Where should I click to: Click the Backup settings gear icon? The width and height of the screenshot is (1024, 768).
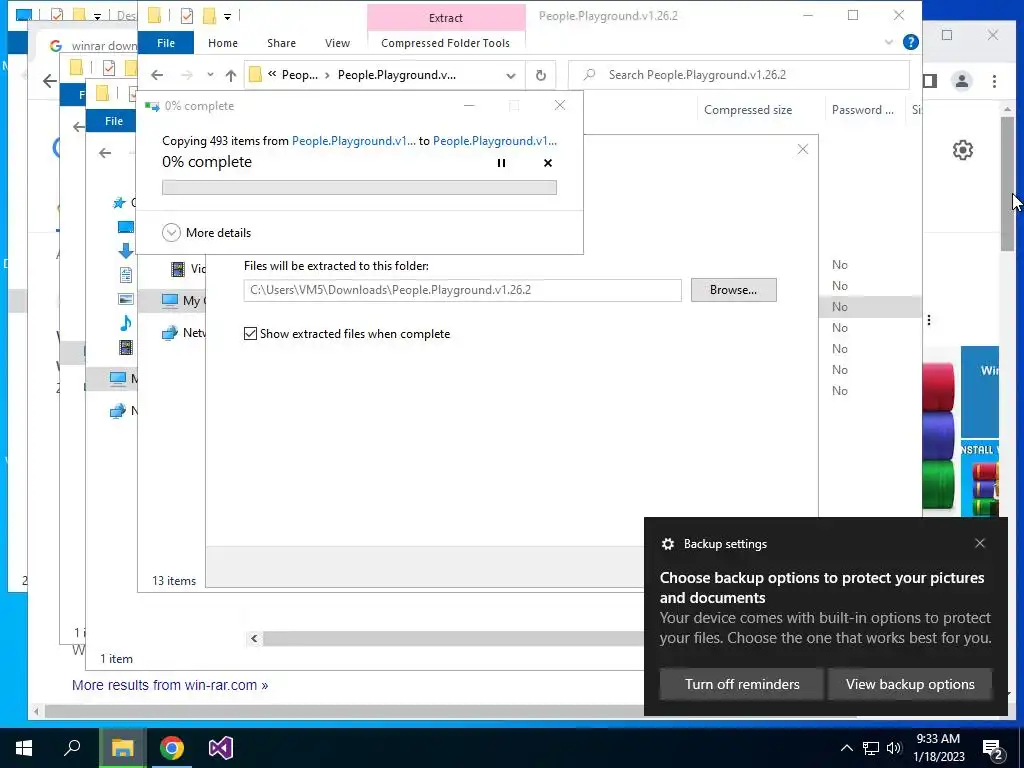[667, 544]
